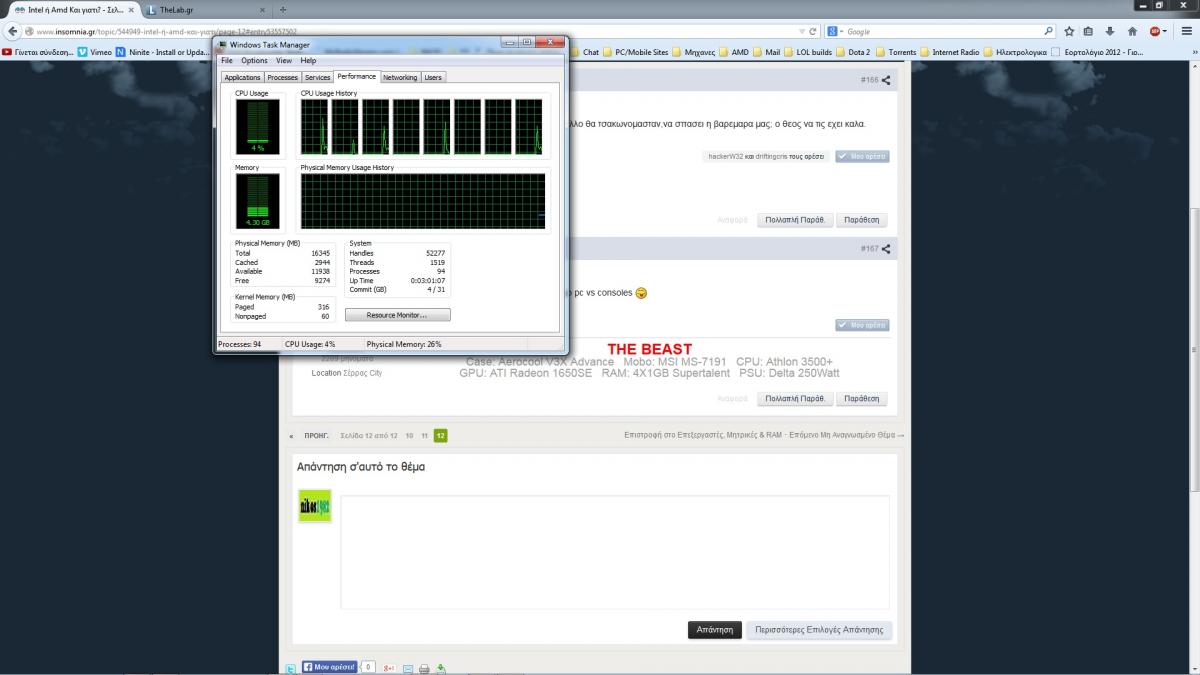This screenshot has width=1200, height=675.
Task: Click the Twitter share icon at page bottom
Action: tap(291, 667)
